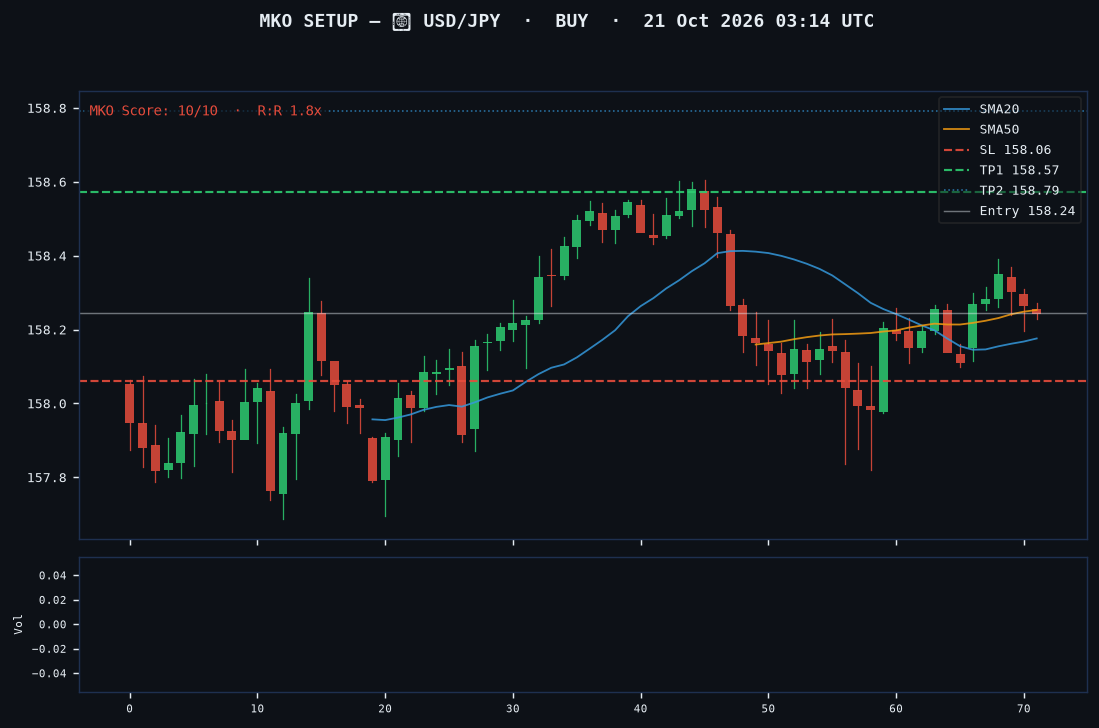This screenshot has height=728, width=1099.
Task: Click the '21 Oct 2026 03:14 UTC' timestamp
Action: pyautogui.click(x=758, y=21)
